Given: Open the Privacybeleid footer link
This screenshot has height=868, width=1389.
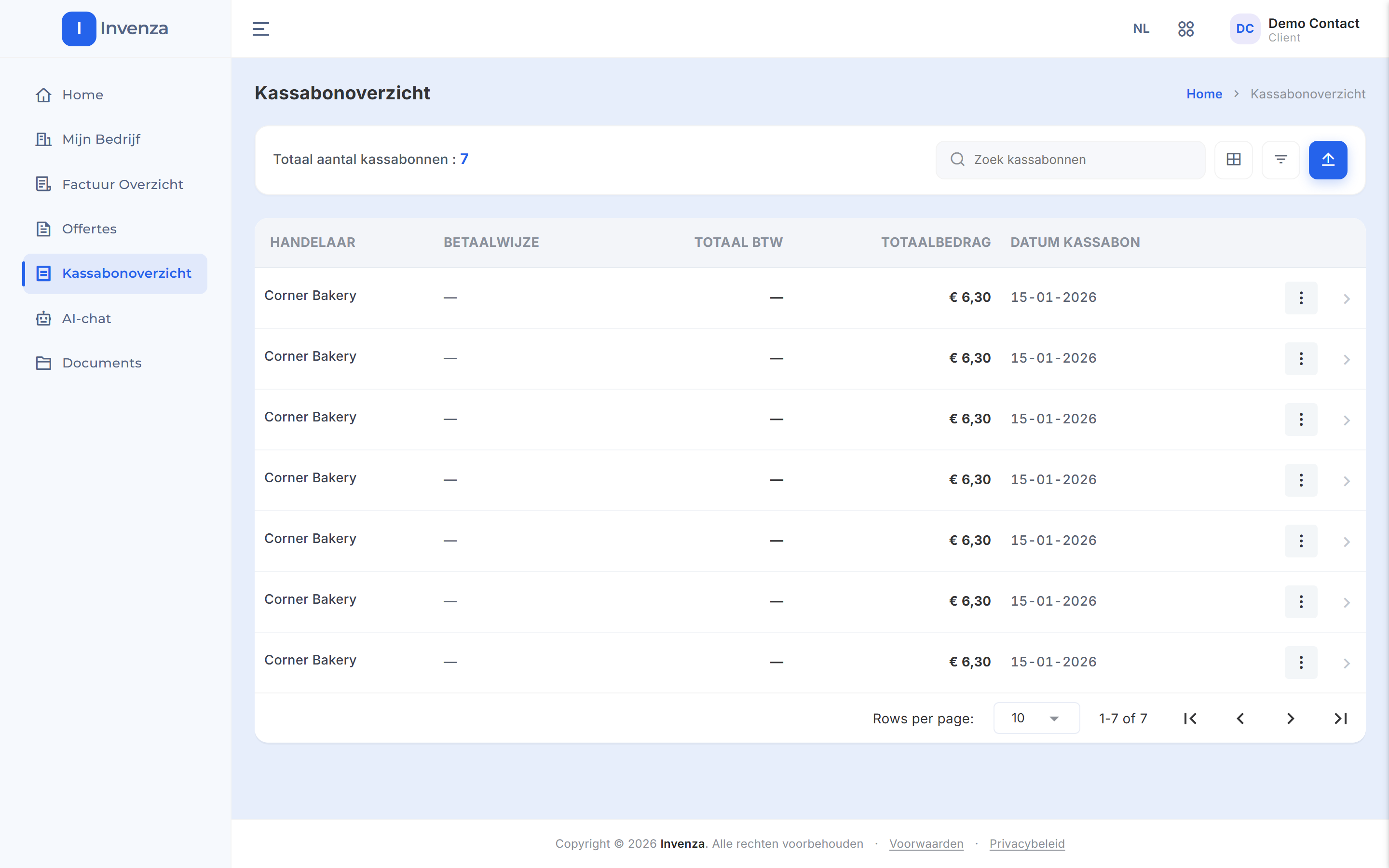Looking at the screenshot, I should point(1027,844).
